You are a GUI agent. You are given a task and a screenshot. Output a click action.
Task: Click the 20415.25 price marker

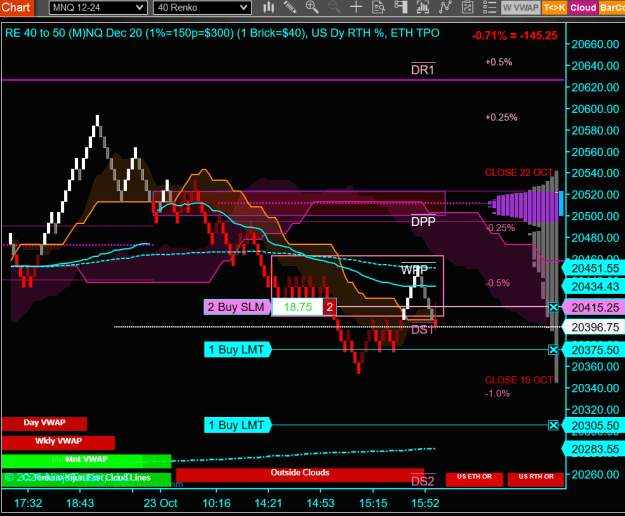click(594, 307)
